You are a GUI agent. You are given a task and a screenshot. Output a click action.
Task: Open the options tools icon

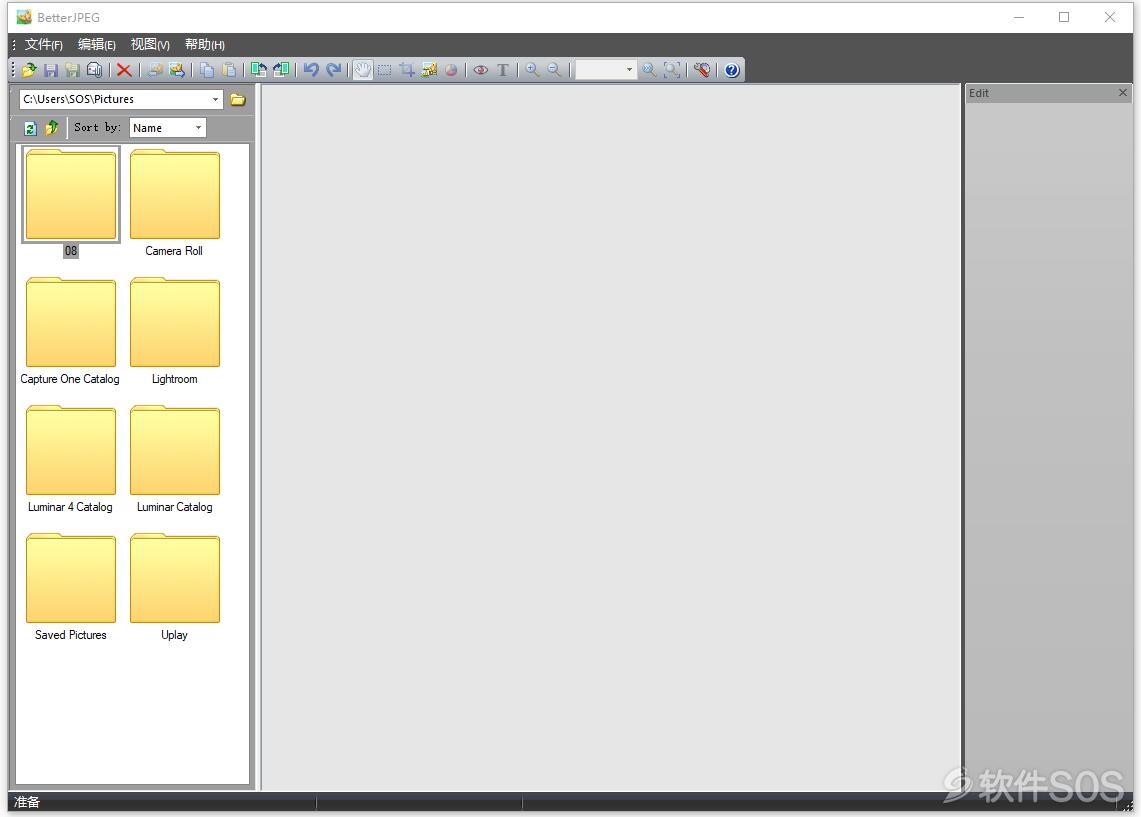click(701, 70)
